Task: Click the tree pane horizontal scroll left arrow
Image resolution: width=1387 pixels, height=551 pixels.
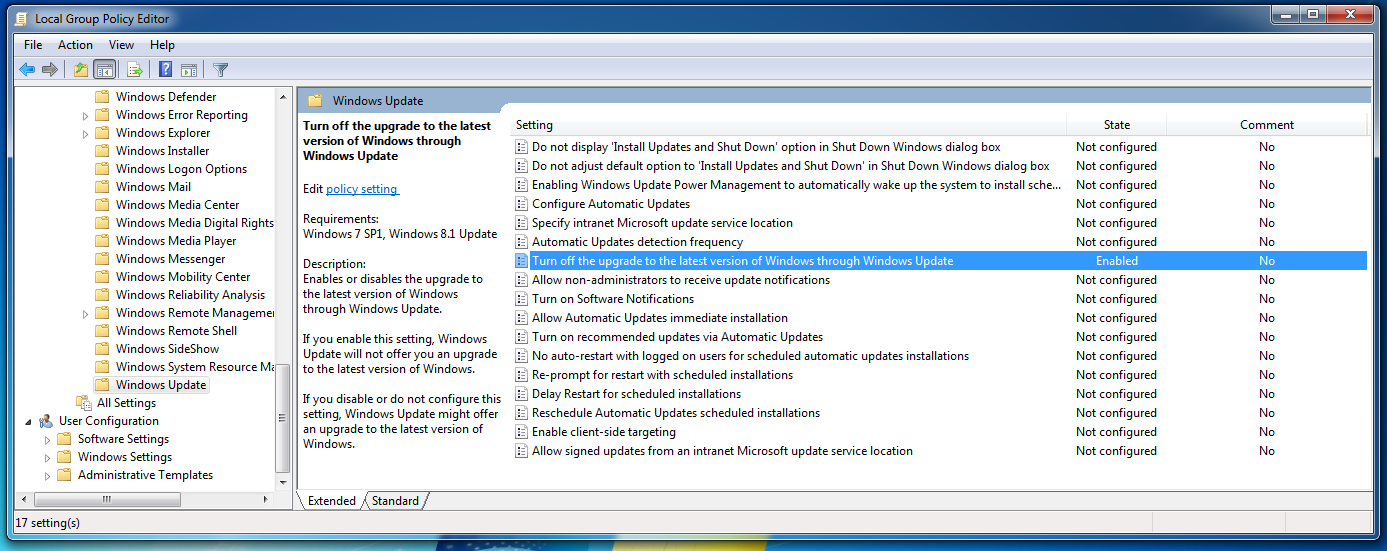Action: point(24,498)
